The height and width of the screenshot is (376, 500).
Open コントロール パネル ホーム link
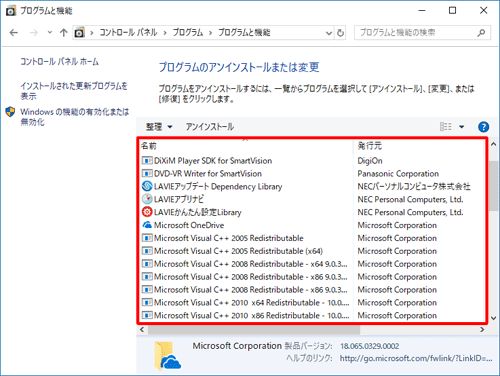(59, 62)
